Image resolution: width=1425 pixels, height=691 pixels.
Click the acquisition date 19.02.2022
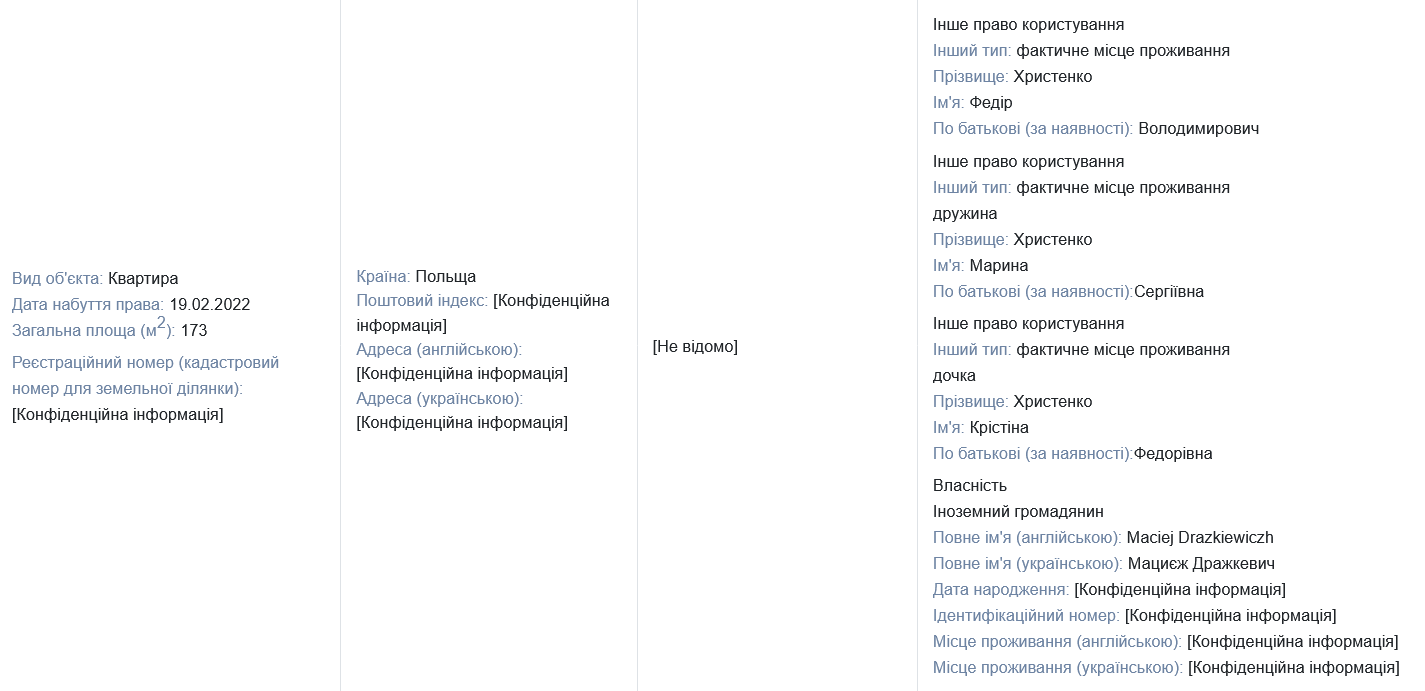(209, 305)
